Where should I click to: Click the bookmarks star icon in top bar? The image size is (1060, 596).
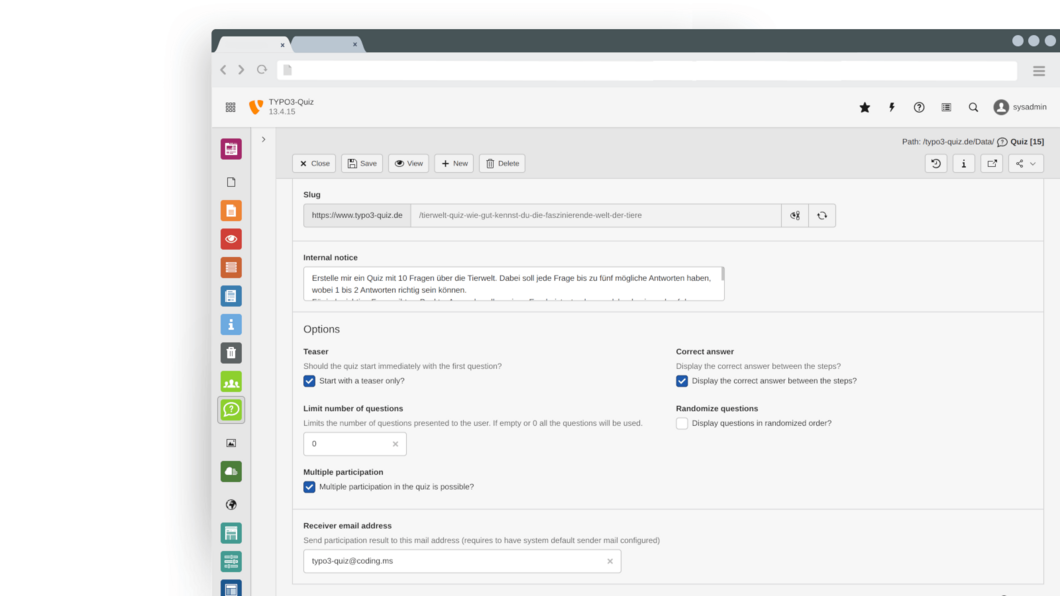coord(865,108)
